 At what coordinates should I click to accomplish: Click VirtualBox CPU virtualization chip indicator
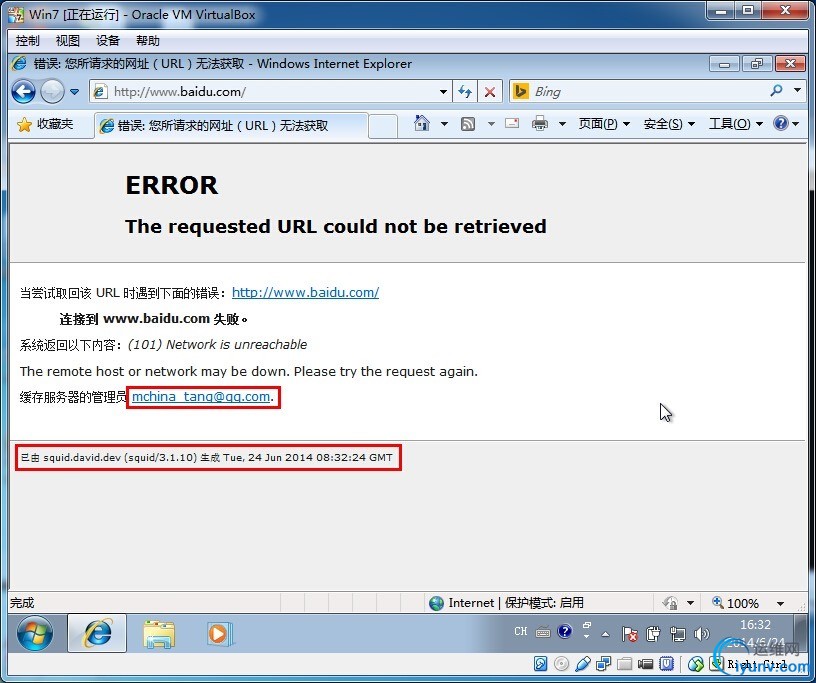pos(667,664)
